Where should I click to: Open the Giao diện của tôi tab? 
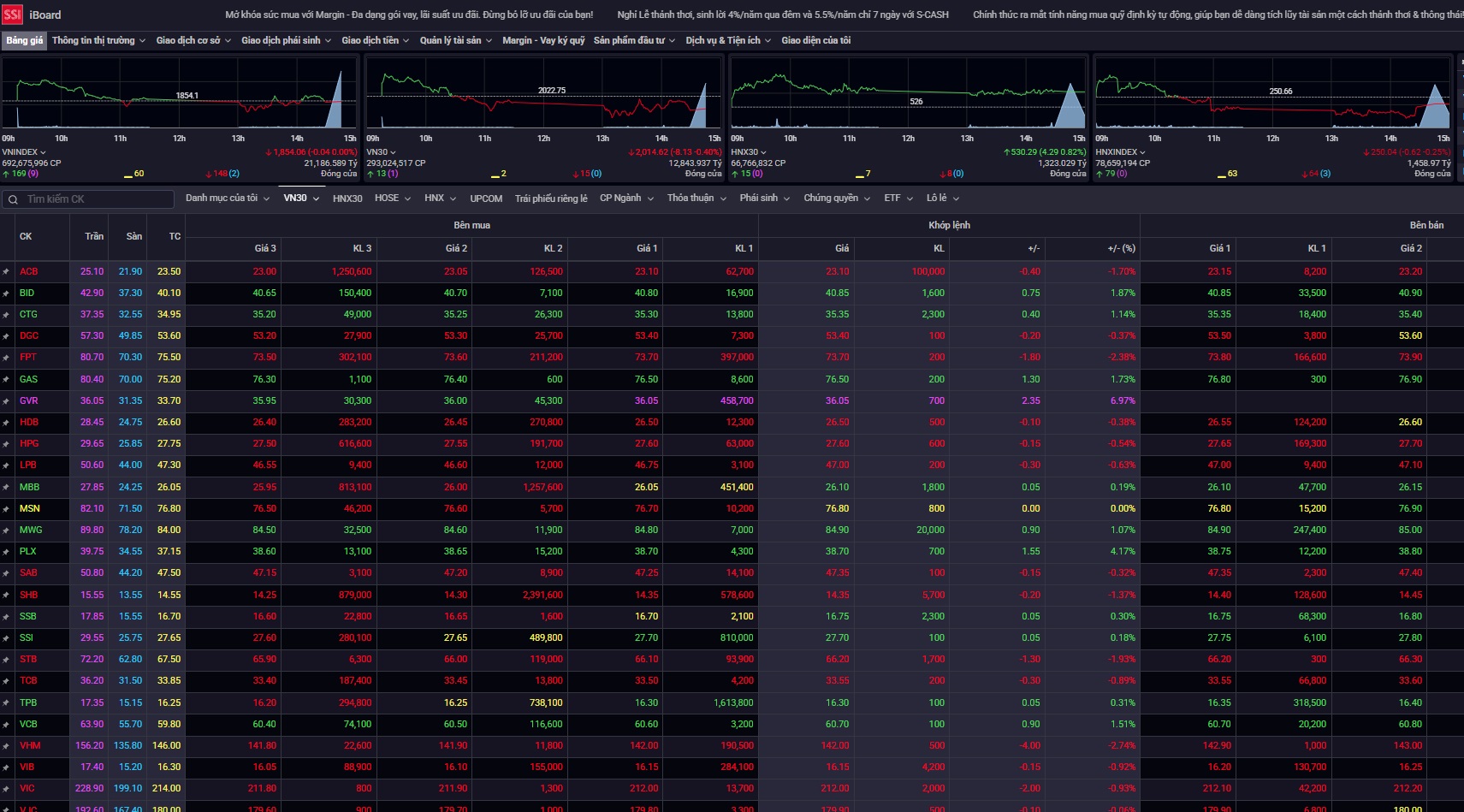(x=815, y=40)
